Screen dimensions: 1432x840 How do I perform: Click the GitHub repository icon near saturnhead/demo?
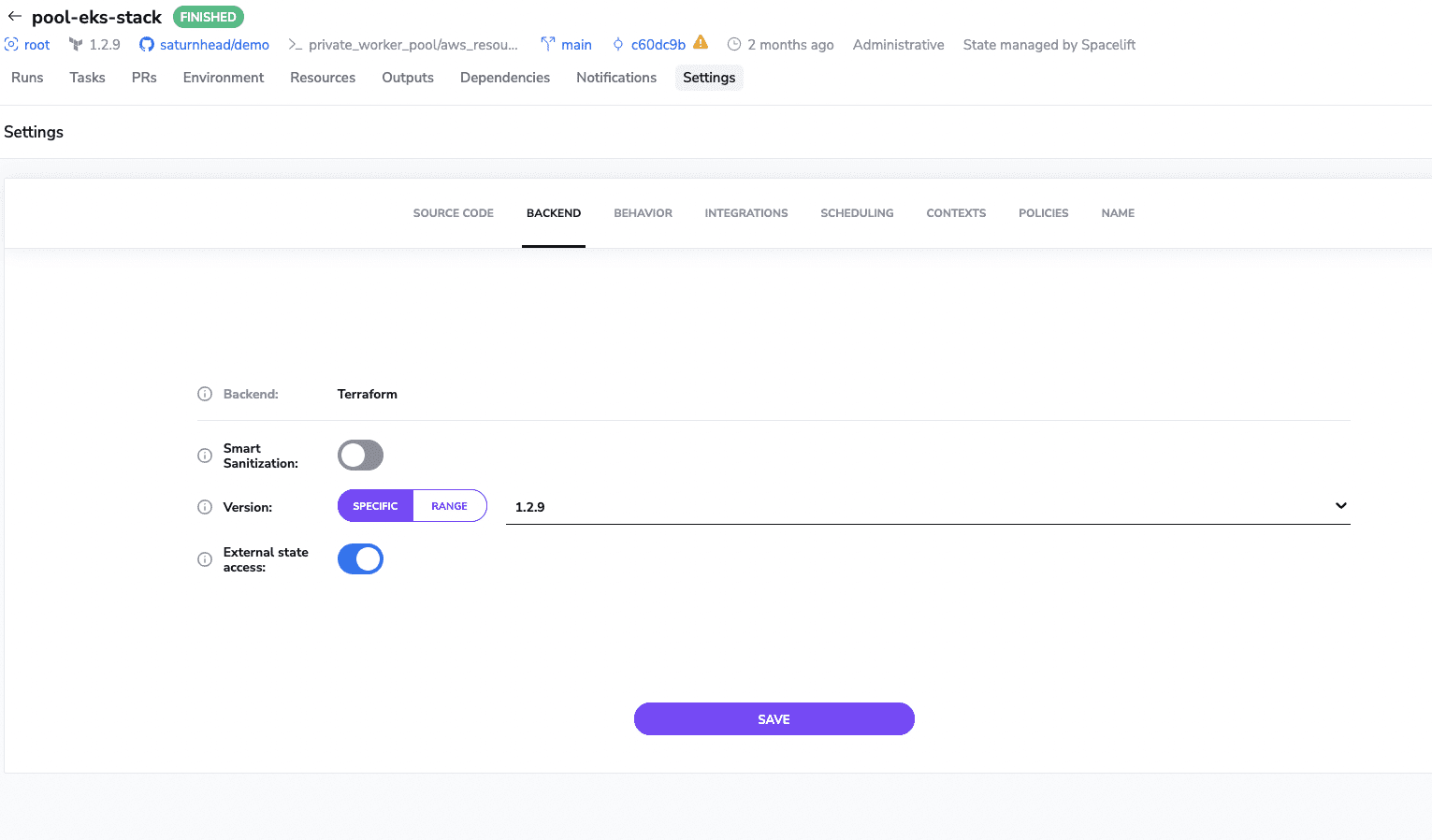coord(146,44)
